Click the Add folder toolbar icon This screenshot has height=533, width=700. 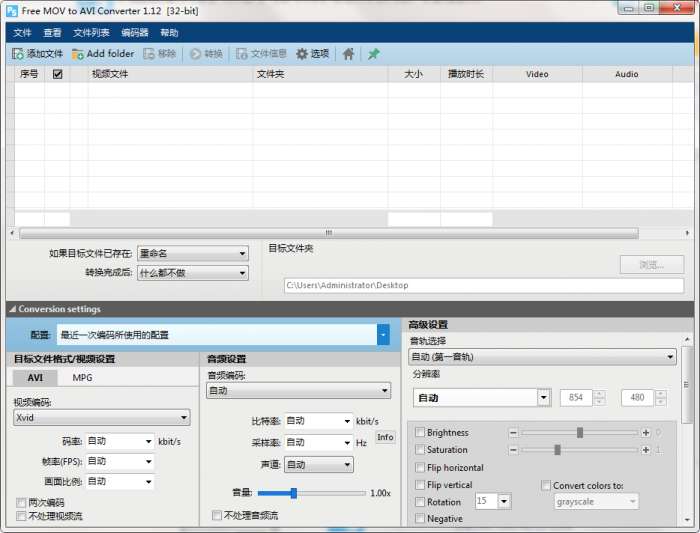tap(78, 54)
